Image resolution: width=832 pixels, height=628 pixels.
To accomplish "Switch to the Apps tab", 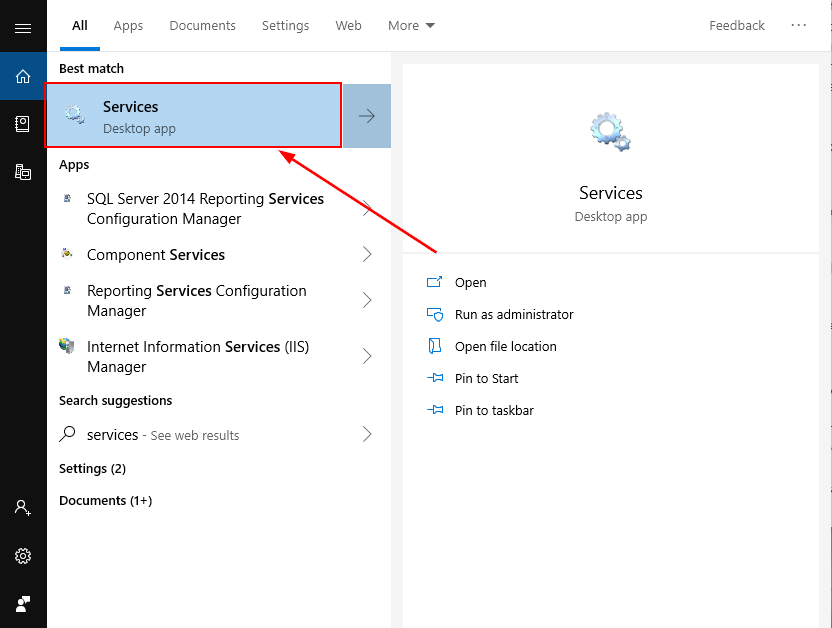I will (128, 26).
